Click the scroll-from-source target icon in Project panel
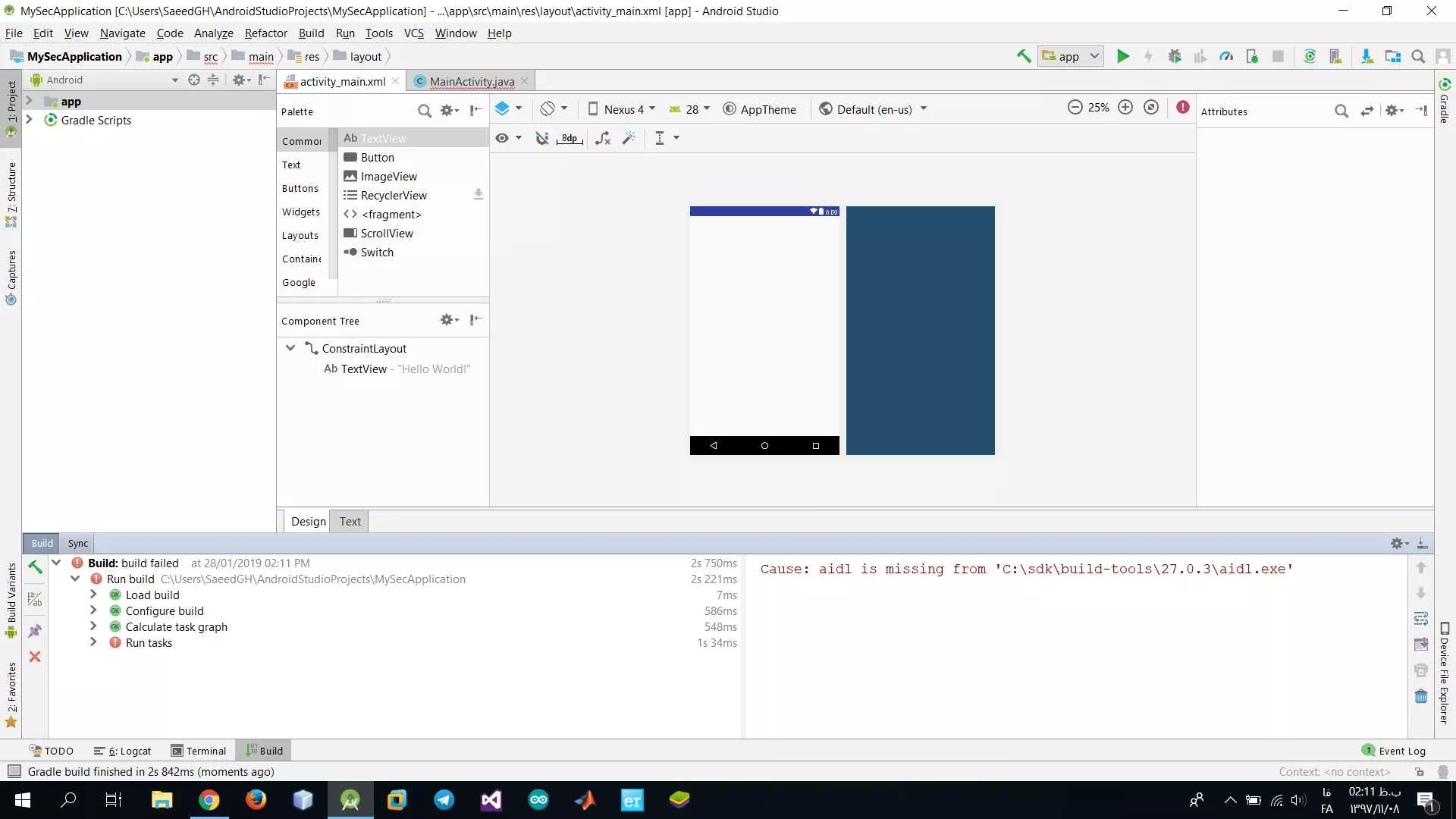This screenshot has height=819, width=1456. click(194, 80)
